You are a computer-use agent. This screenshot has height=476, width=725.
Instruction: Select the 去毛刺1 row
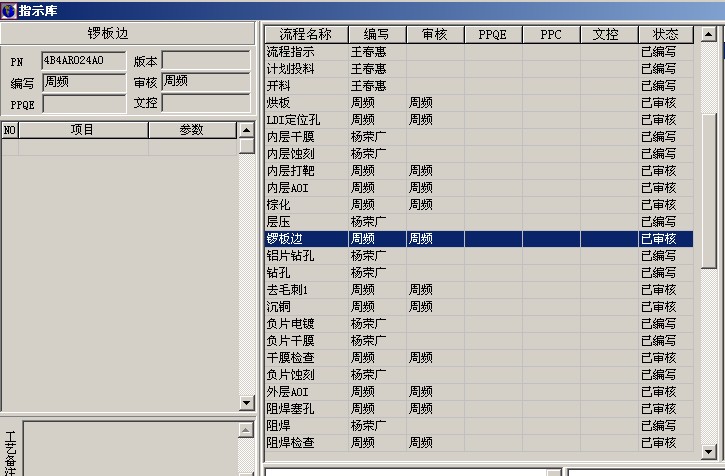coord(479,290)
